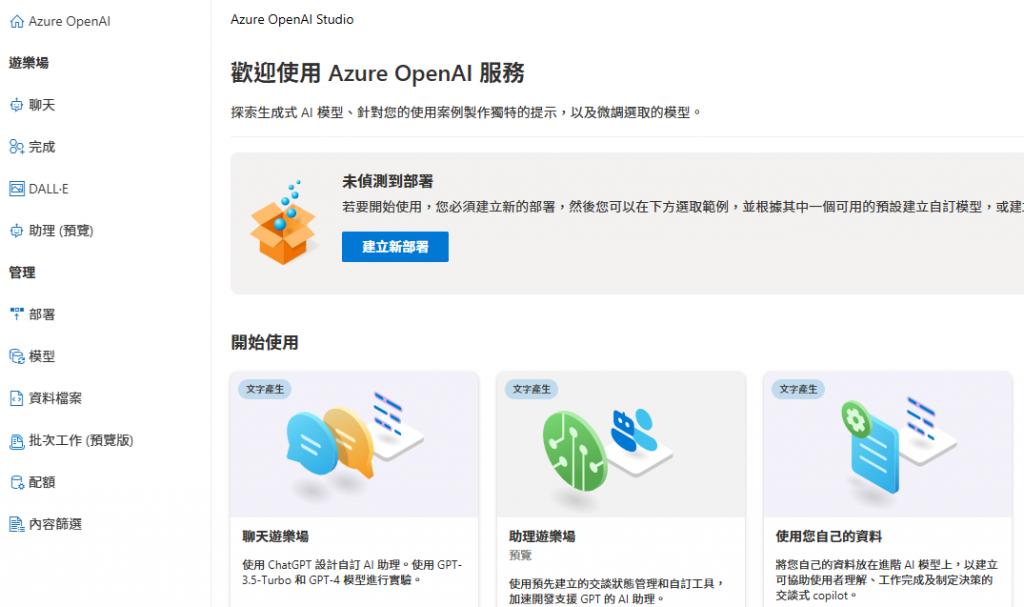Image resolution: width=1024 pixels, height=607 pixels.
Task: Click the blue document data card thumbnail
Action: 888,444
